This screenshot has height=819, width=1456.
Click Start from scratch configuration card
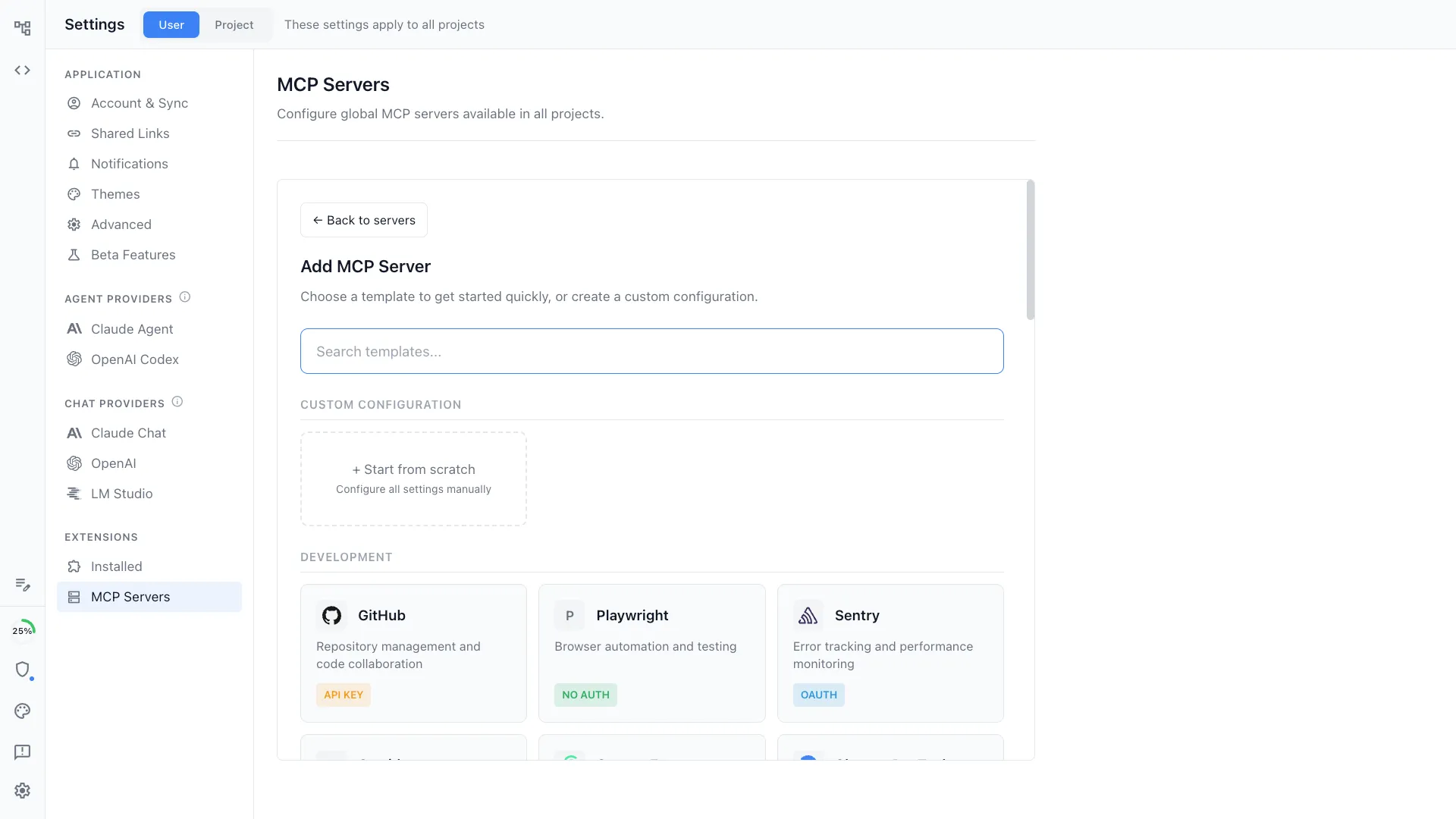[413, 479]
